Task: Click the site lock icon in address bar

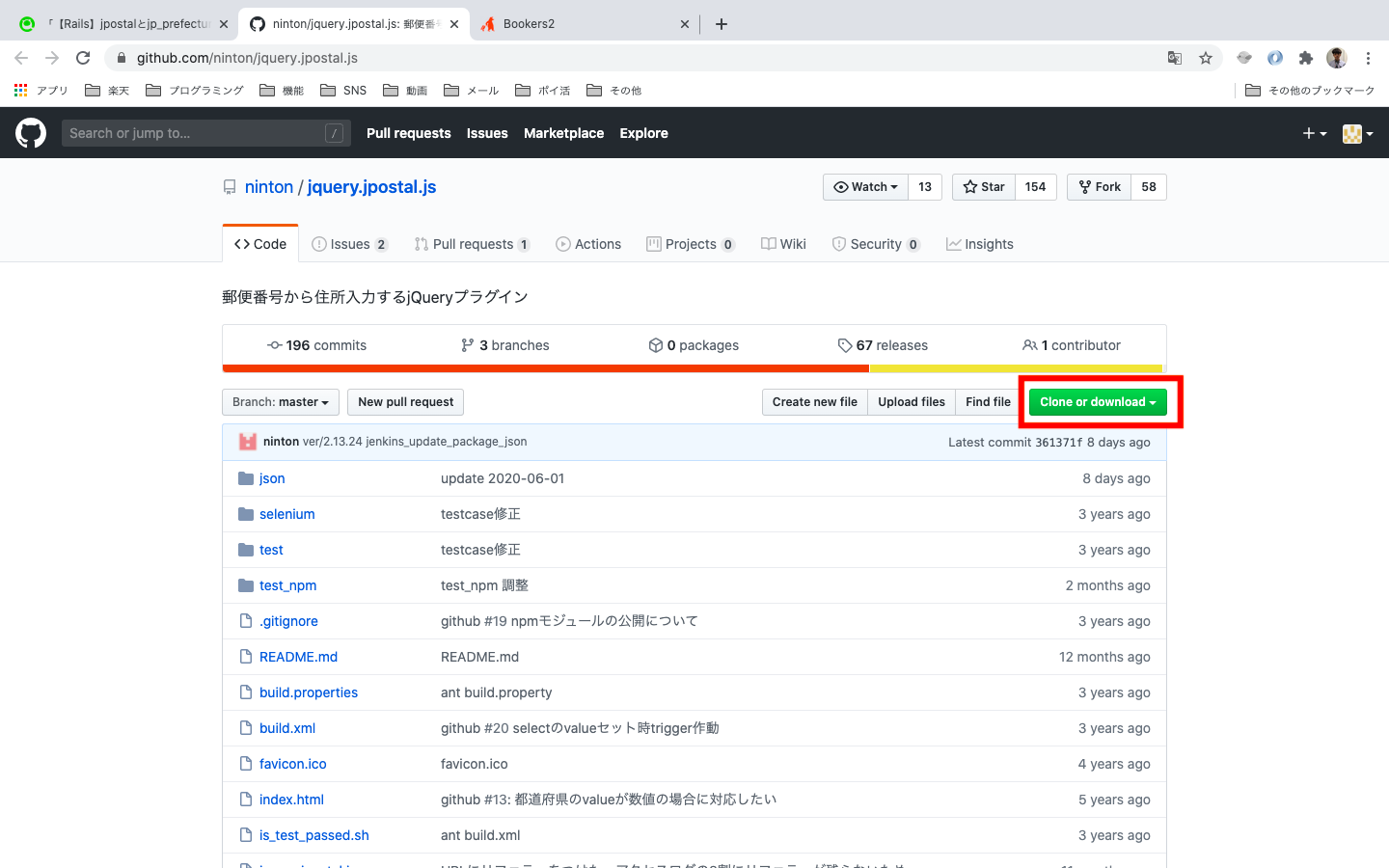Action: click(121, 58)
